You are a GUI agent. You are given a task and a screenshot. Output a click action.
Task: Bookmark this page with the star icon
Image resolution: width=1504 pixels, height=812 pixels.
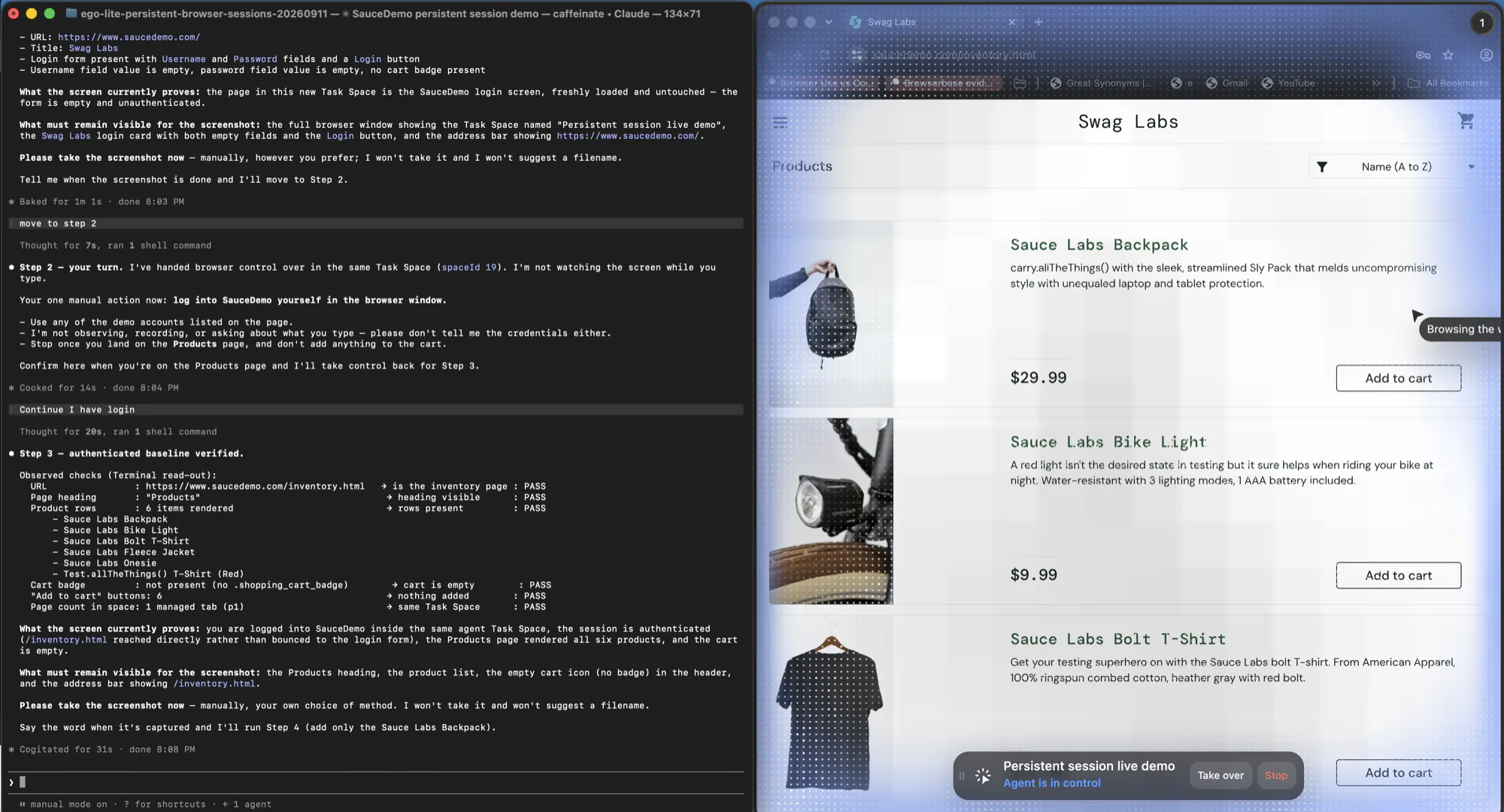pyautogui.click(x=1448, y=55)
